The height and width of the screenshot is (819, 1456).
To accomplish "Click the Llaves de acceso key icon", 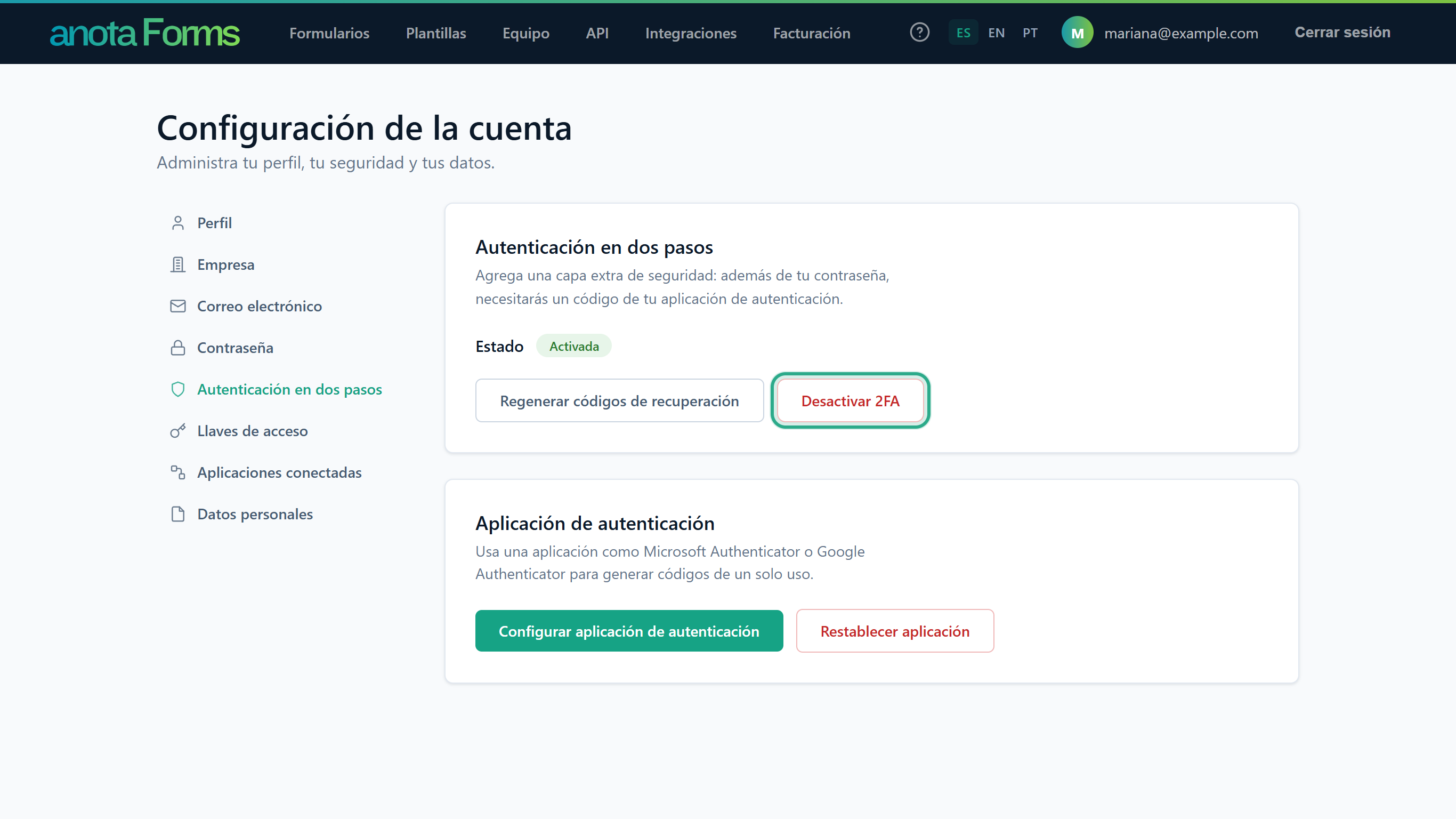I will click(x=178, y=431).
